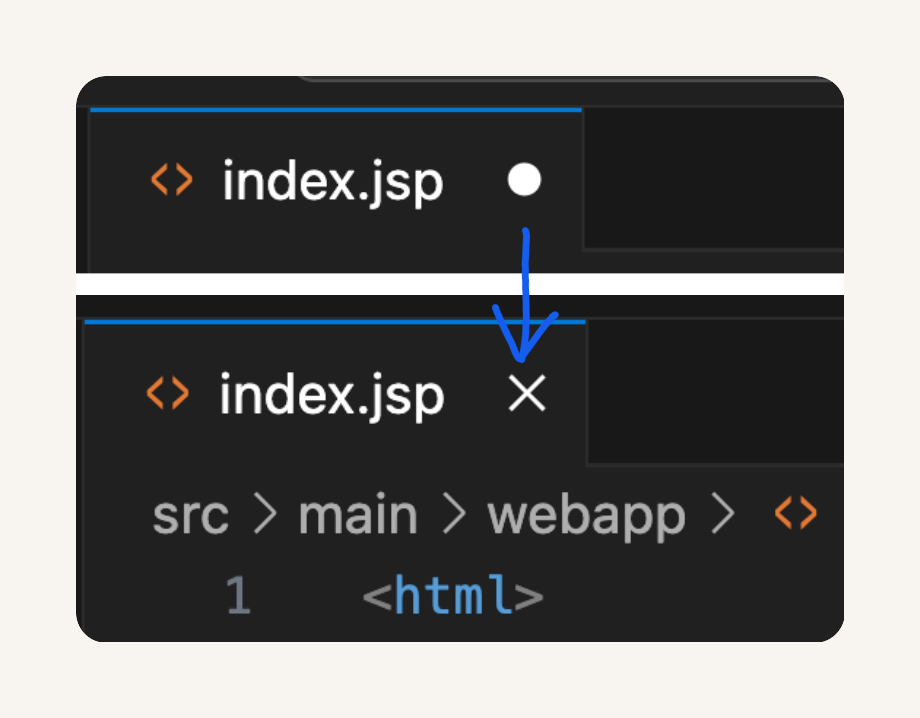Click the html tag name in the editor
Image resolution: width=920 pixels, height=718 pixels.
tap(452, 594)
